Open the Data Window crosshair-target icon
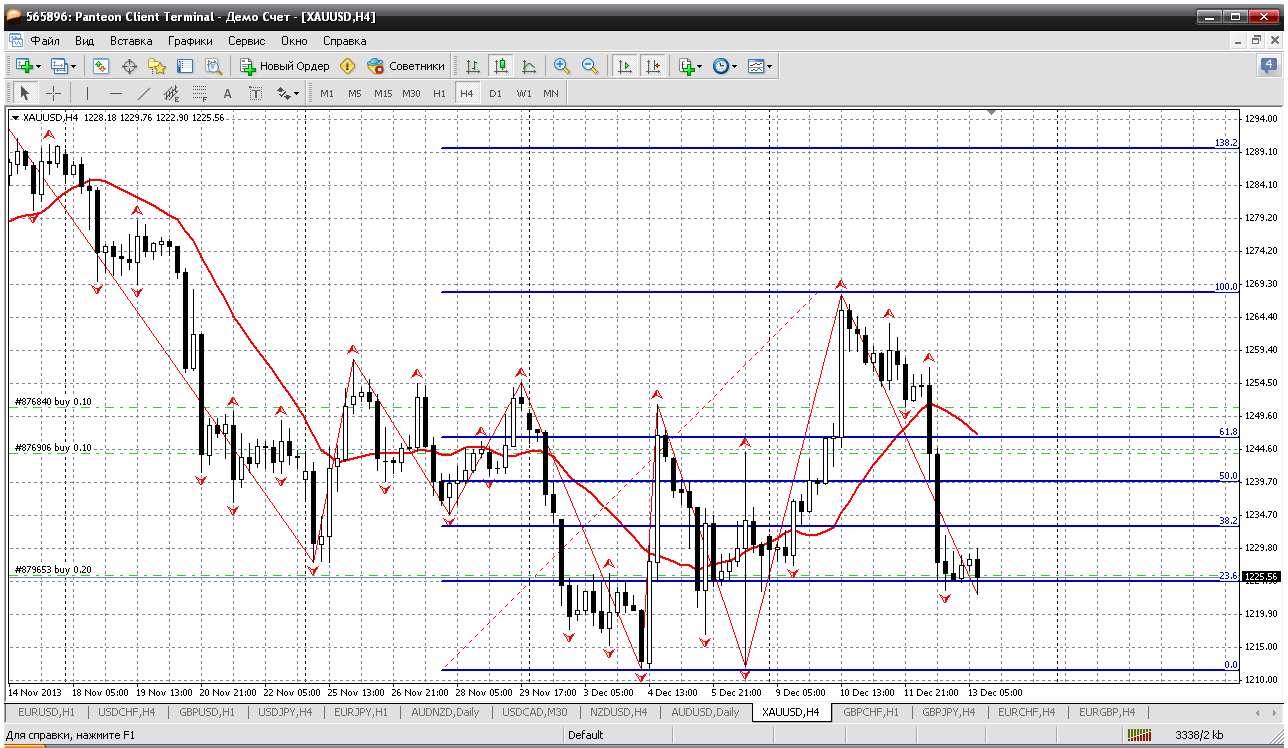The image size is (1288, 748). pyautogui.click(x=129, y=66)
